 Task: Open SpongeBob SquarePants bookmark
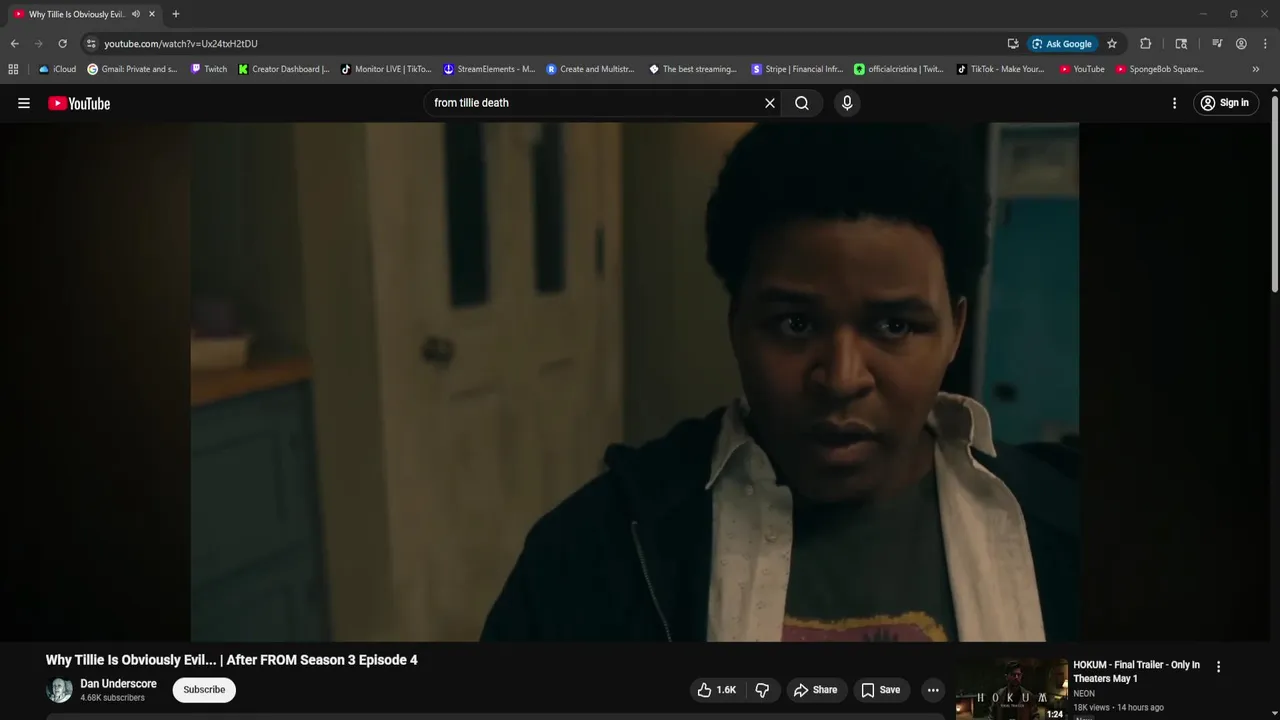tap(1159, 69)
